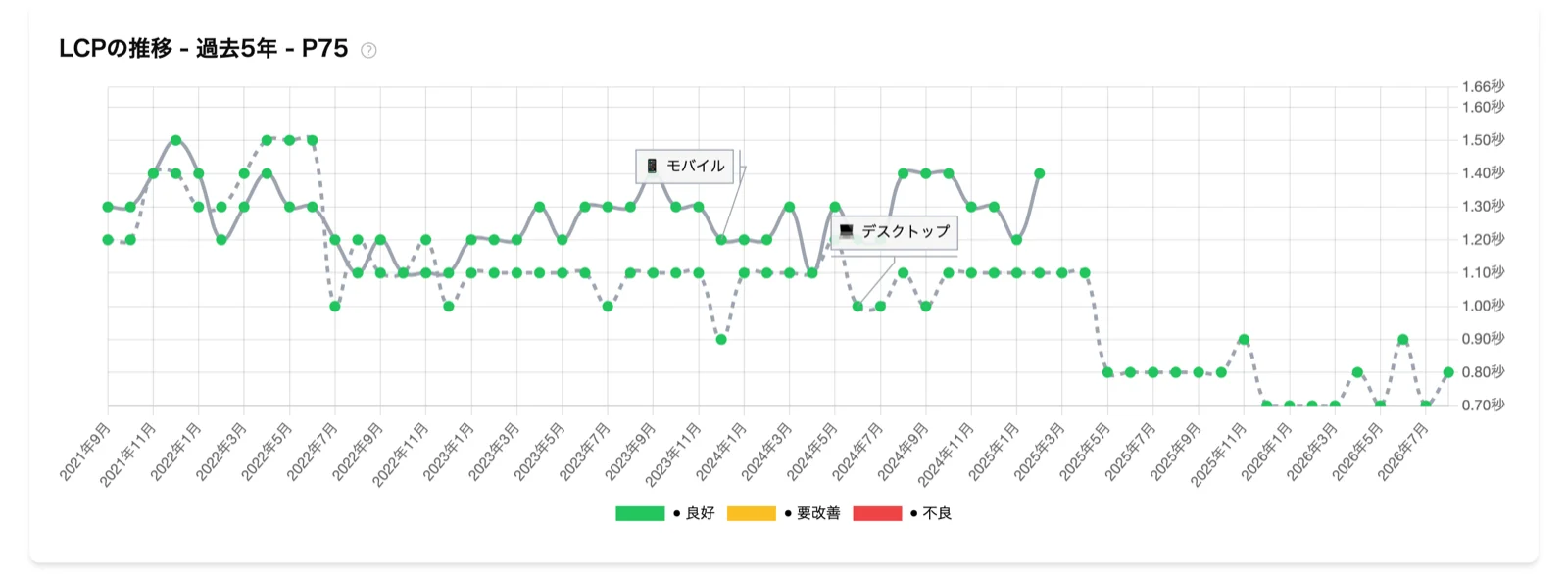Click the 2024年1月 x-axis label

pos(721,452)
